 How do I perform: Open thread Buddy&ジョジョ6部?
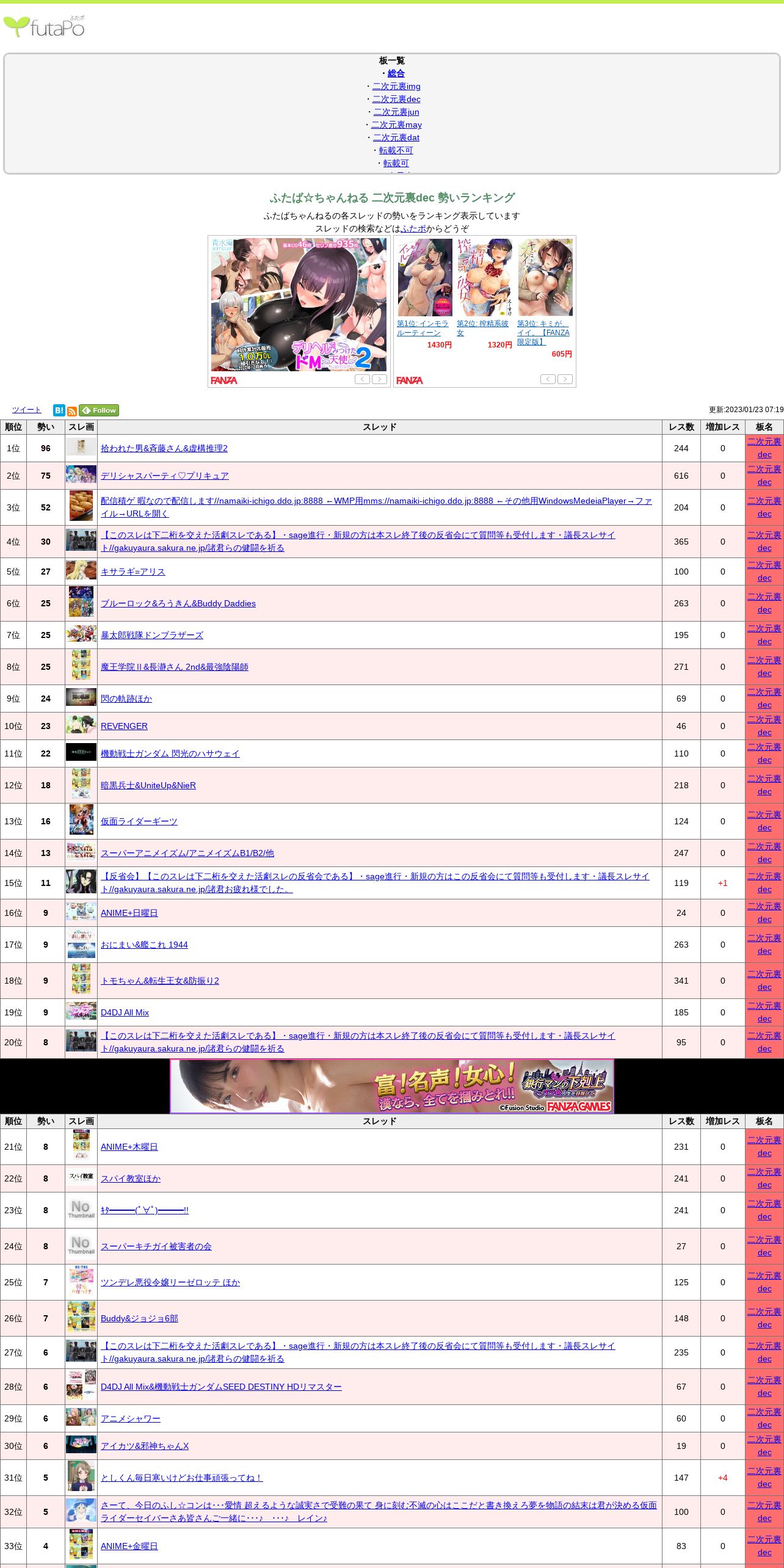139,1318
